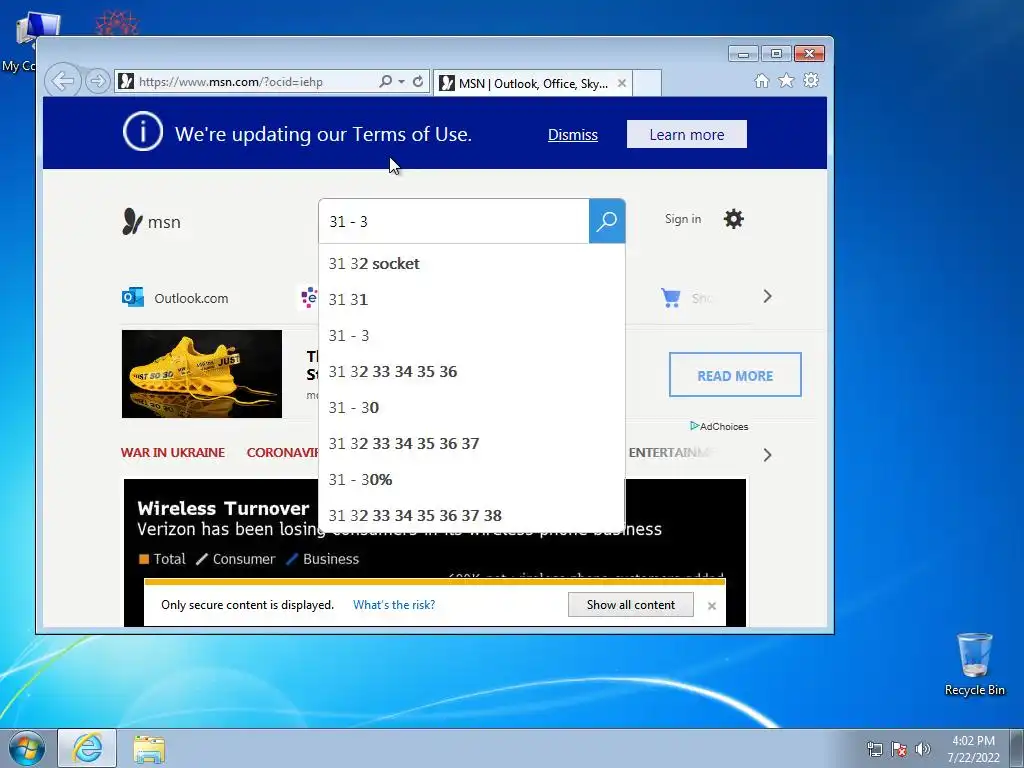The height and width of the screenshot is (768, 1024).
Task: Open the Wireless Turnover headline
Action: [x=223, y=508]
